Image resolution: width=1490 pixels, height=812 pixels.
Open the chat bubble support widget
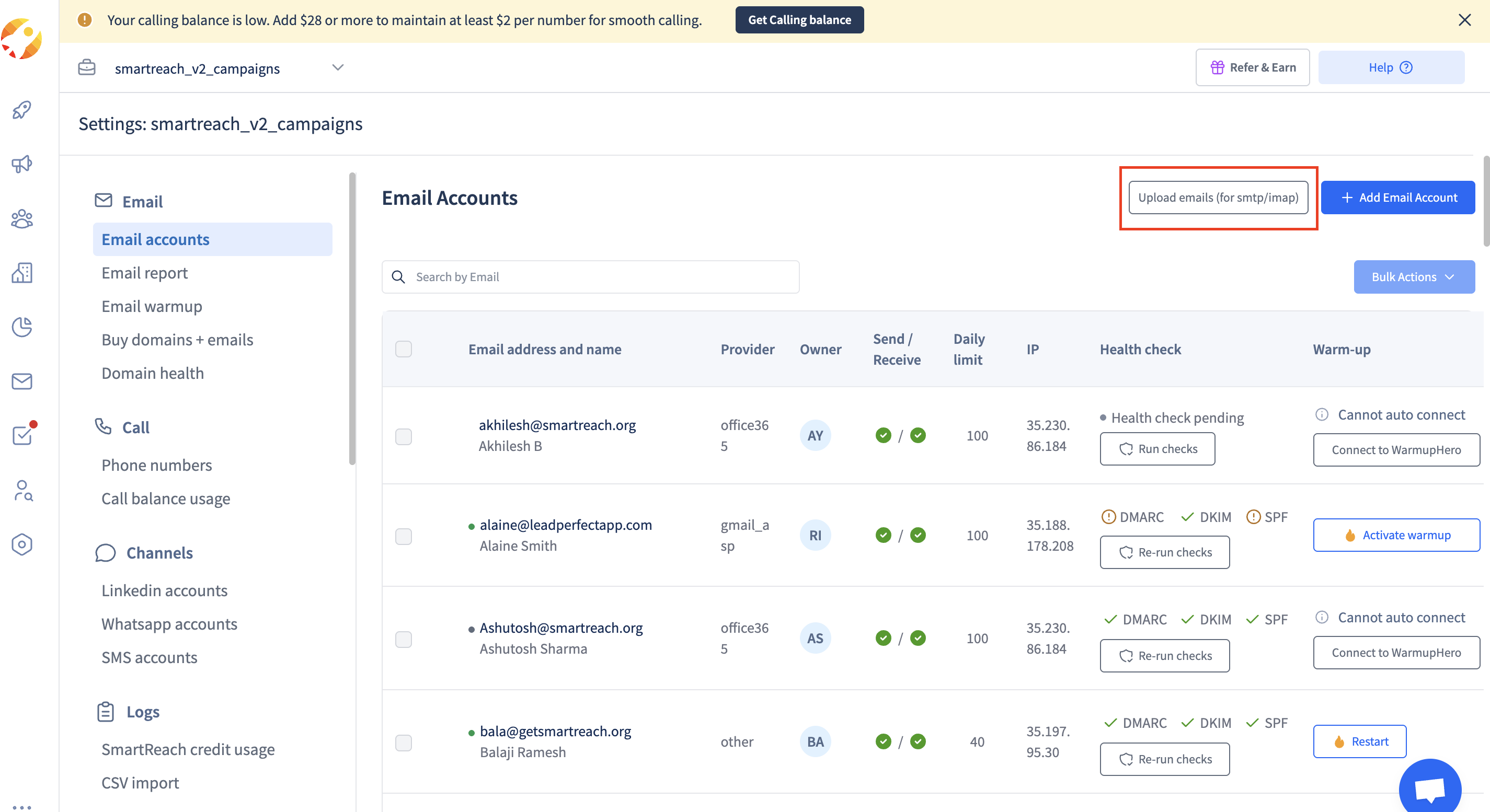(1429, 788)
